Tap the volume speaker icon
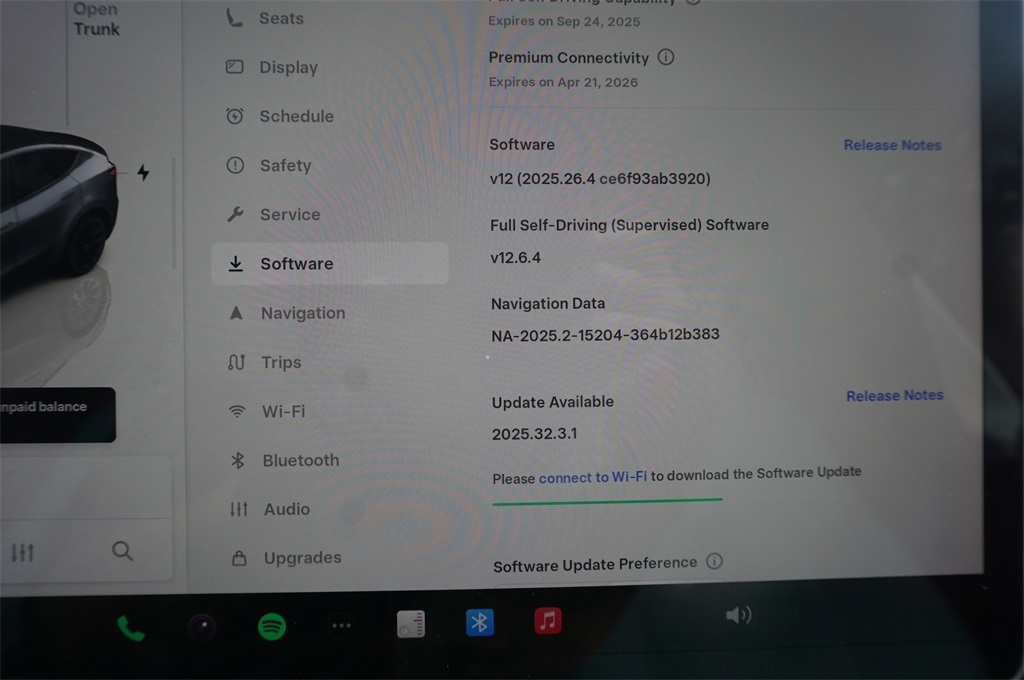 click(x=739, y=615)
